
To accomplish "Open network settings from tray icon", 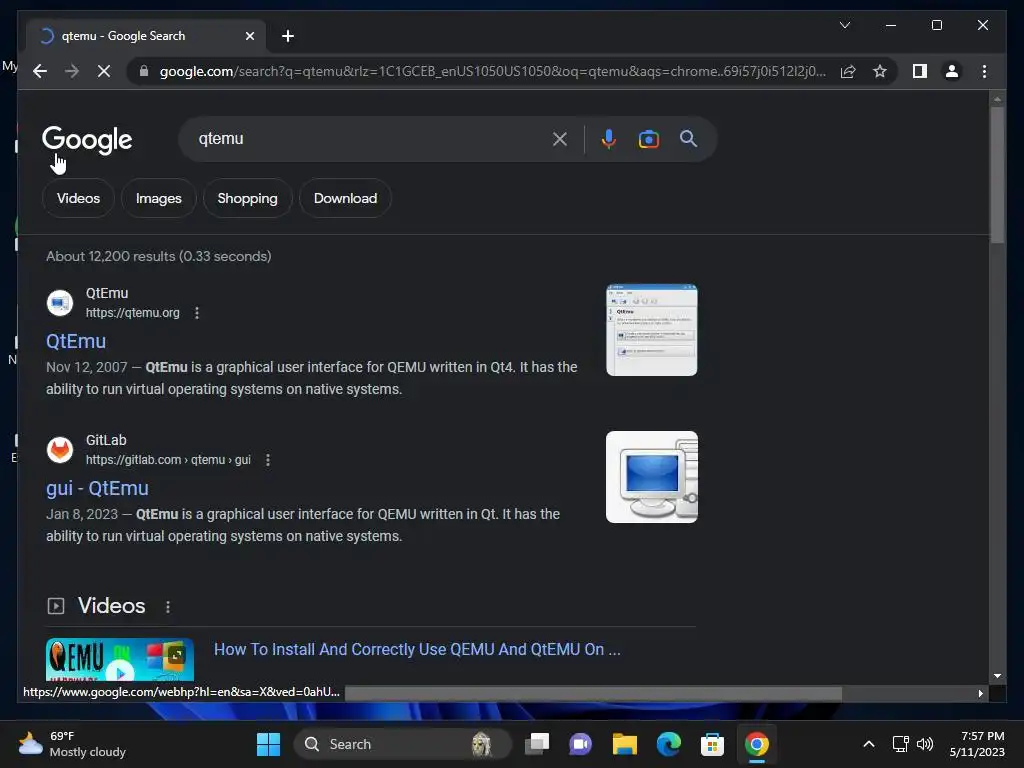I will (901, 744).
